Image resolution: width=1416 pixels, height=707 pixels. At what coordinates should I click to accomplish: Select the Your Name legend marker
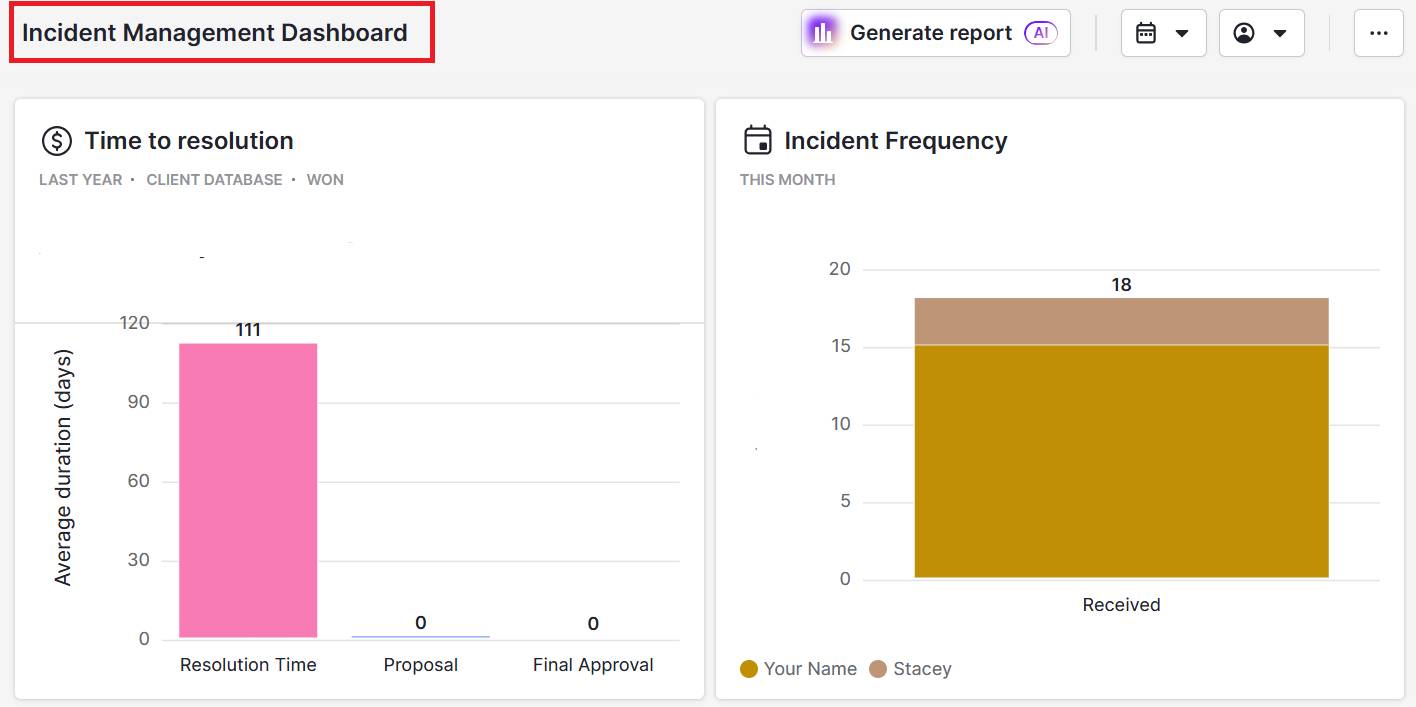click(748, 668)
